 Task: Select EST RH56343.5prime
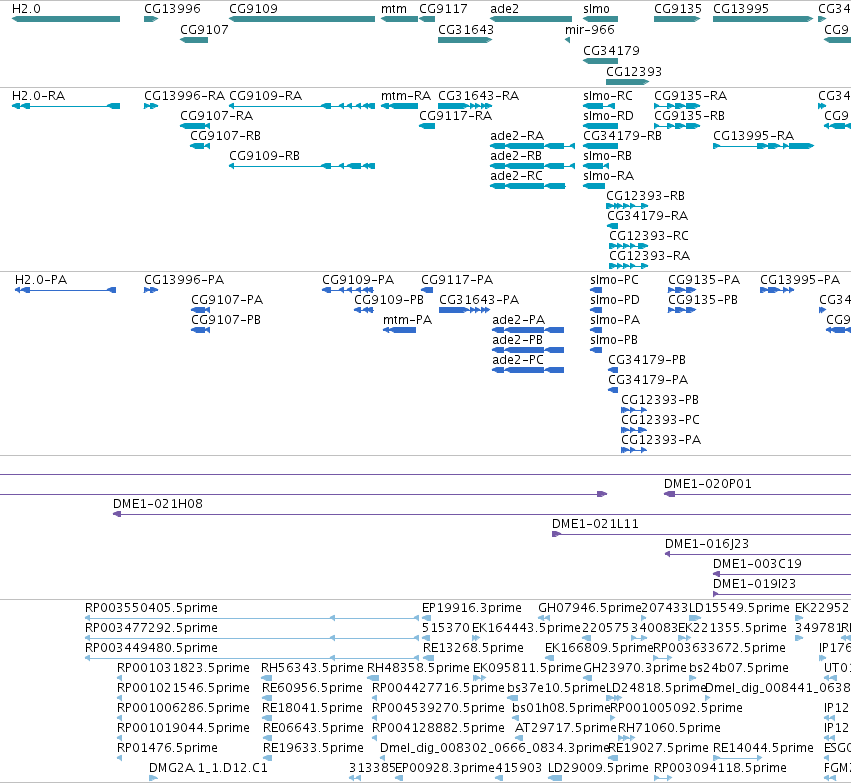click(266, 678)
